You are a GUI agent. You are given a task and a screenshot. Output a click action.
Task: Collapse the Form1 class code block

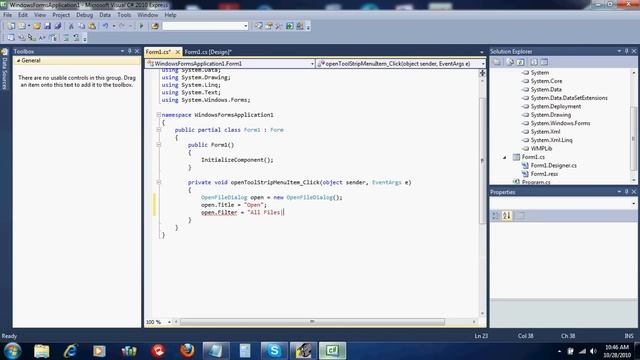click(x=158, y=130)
